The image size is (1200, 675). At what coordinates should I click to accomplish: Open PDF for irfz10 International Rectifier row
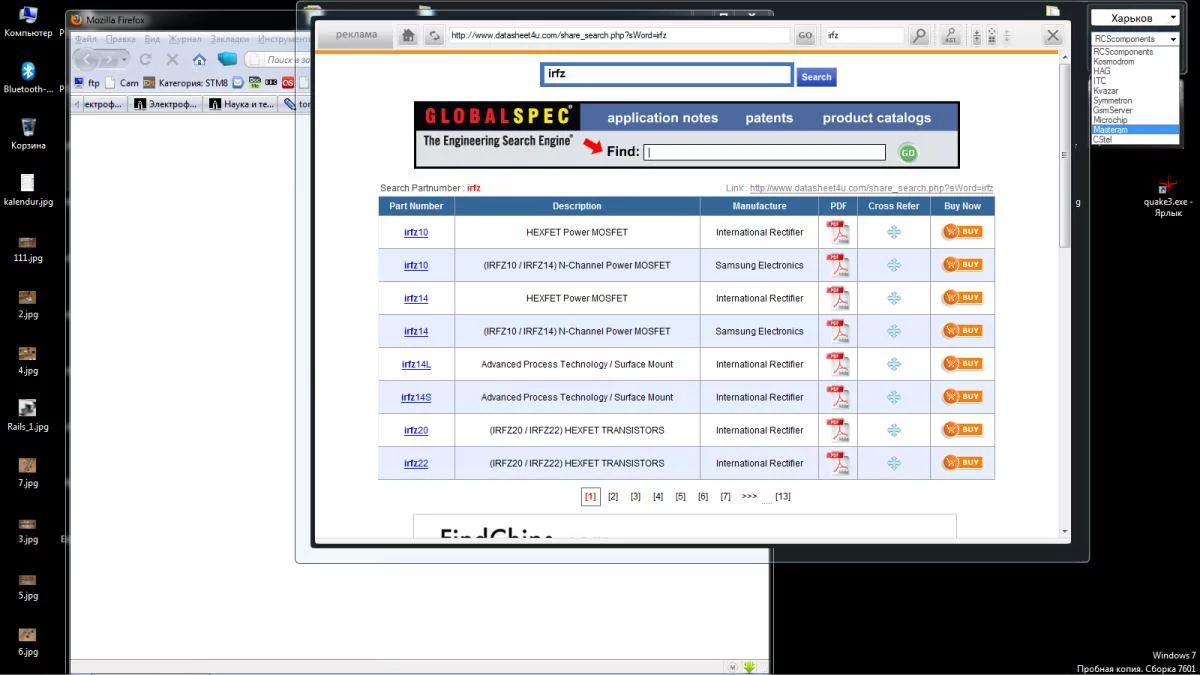pyautogui.click(x=837, y=232)
